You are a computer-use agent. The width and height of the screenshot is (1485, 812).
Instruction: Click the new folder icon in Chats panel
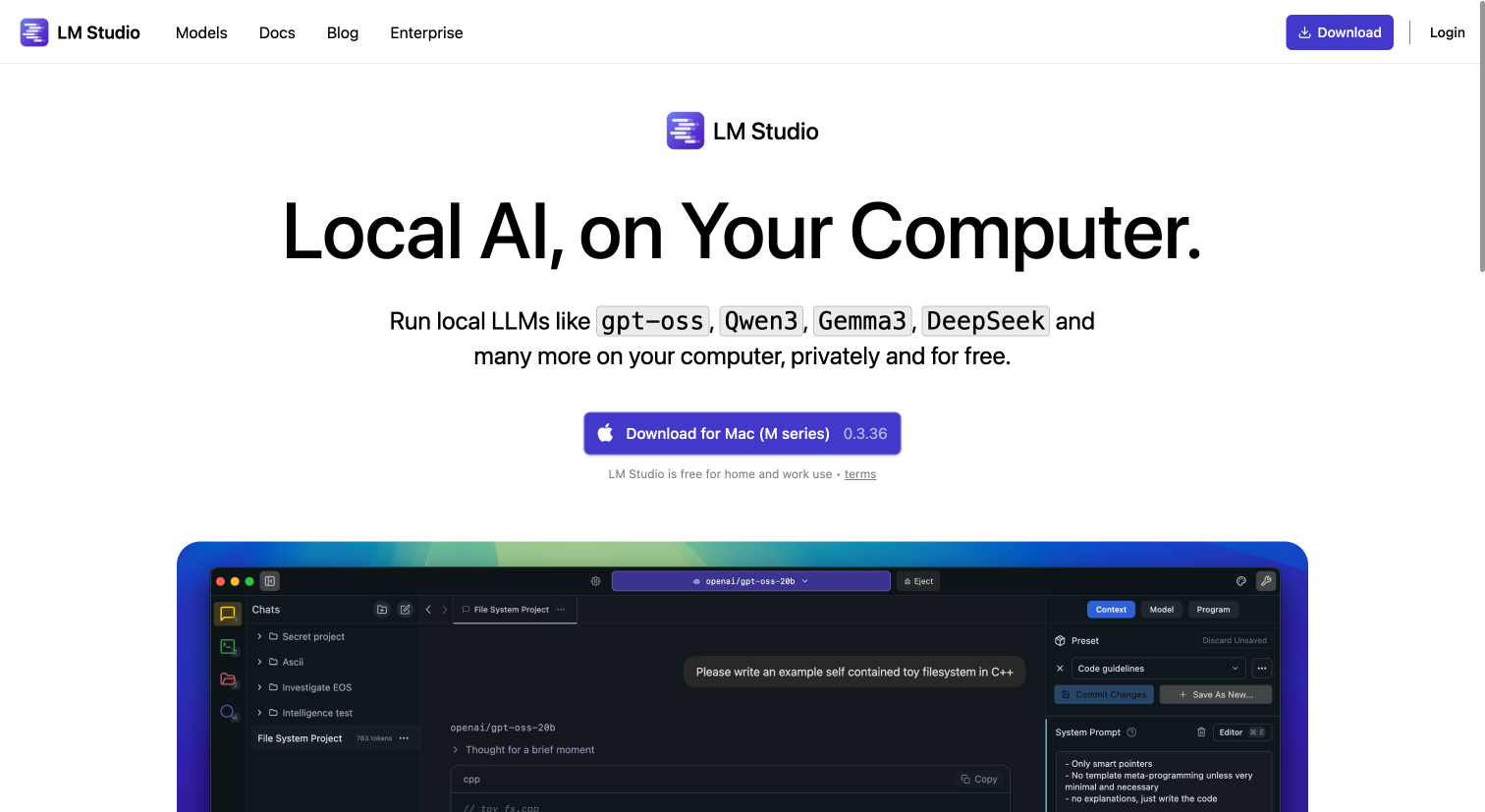(x=382, y=610)
